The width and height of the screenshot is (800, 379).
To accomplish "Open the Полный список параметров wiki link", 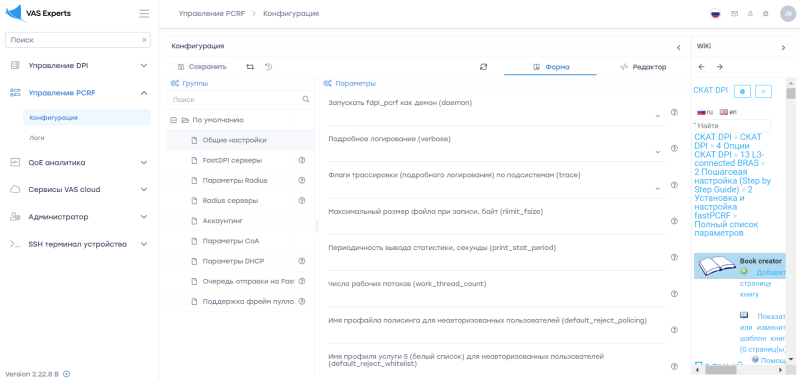I will pyautogui.click(x=726, y=229).
